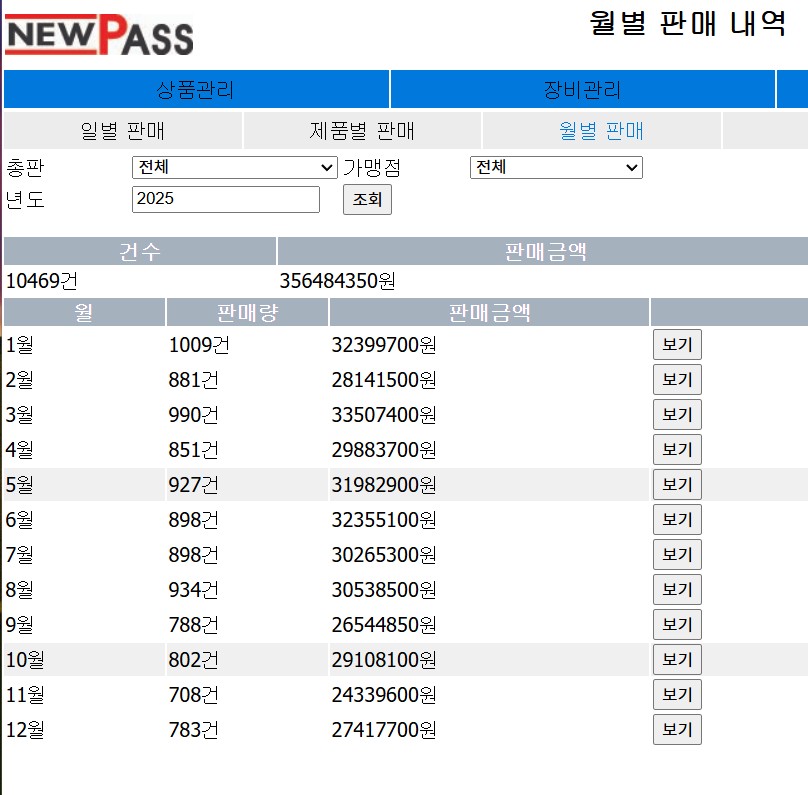Expand the 가맹점 dropdown
The image size is (808, 795).
point(555,168)
